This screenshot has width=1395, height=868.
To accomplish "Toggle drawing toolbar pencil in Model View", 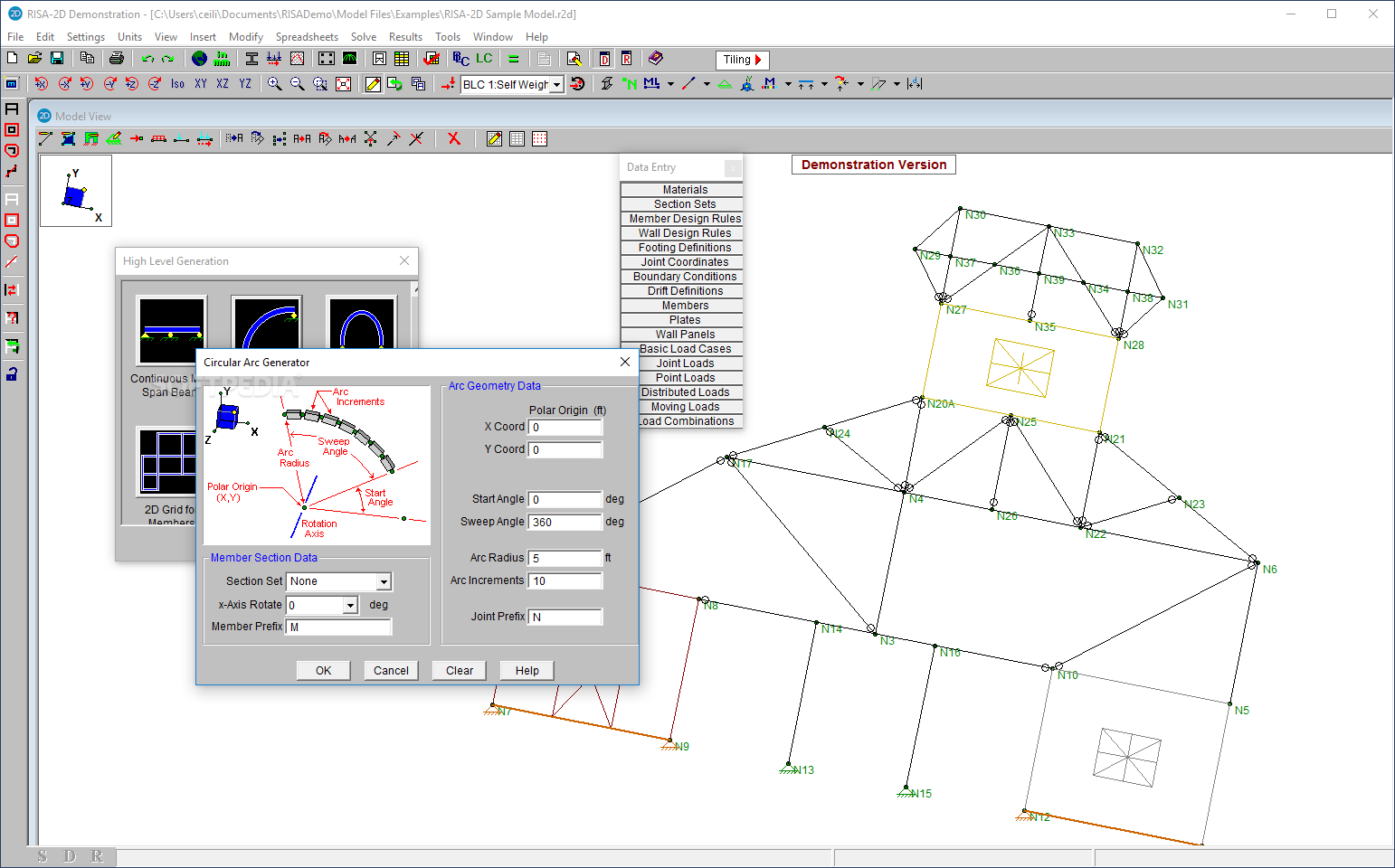I will coord(494,138).
